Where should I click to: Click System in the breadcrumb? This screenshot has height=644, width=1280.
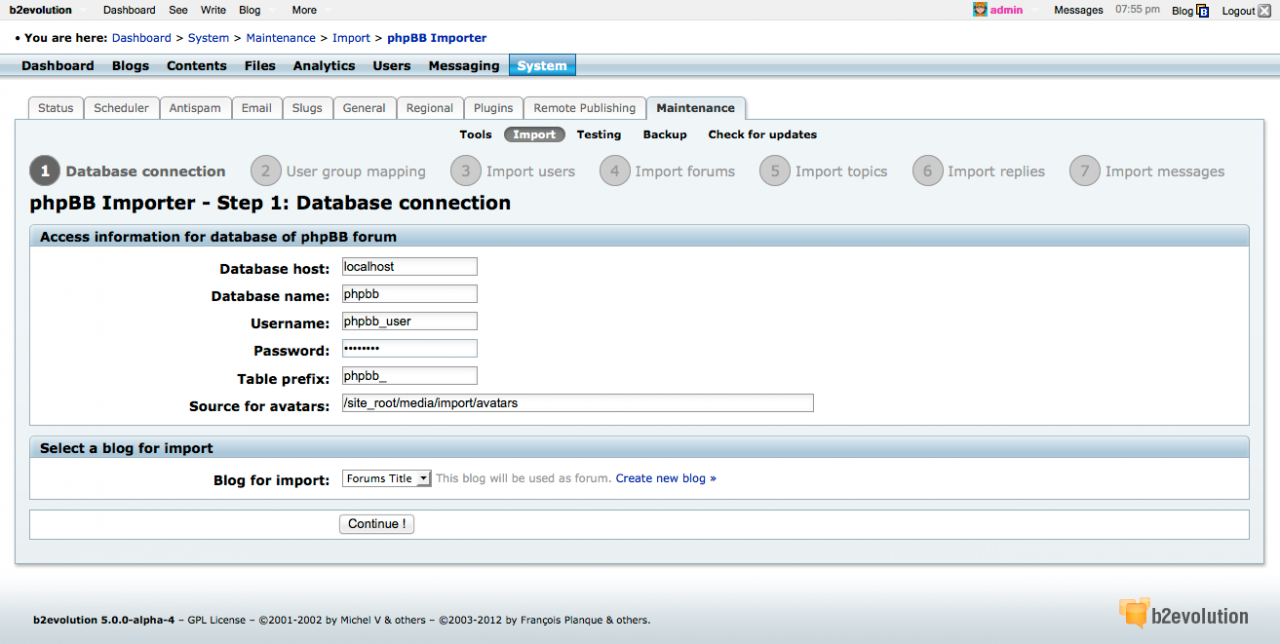click(x=208, y=38)
